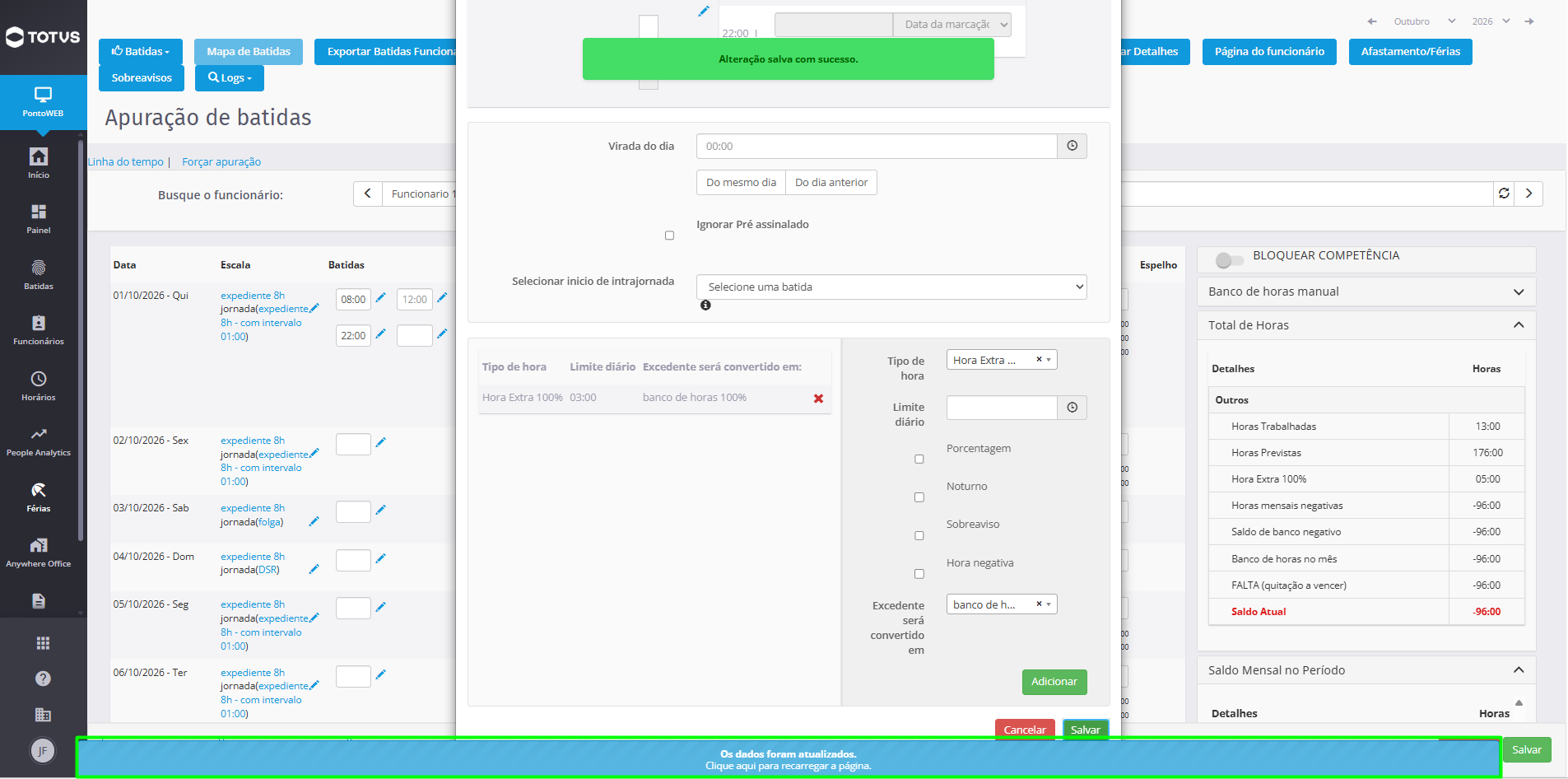Enable the Noturno checkbox
Viewport: 1568px width, 779px height.
[x=919, y=497]
